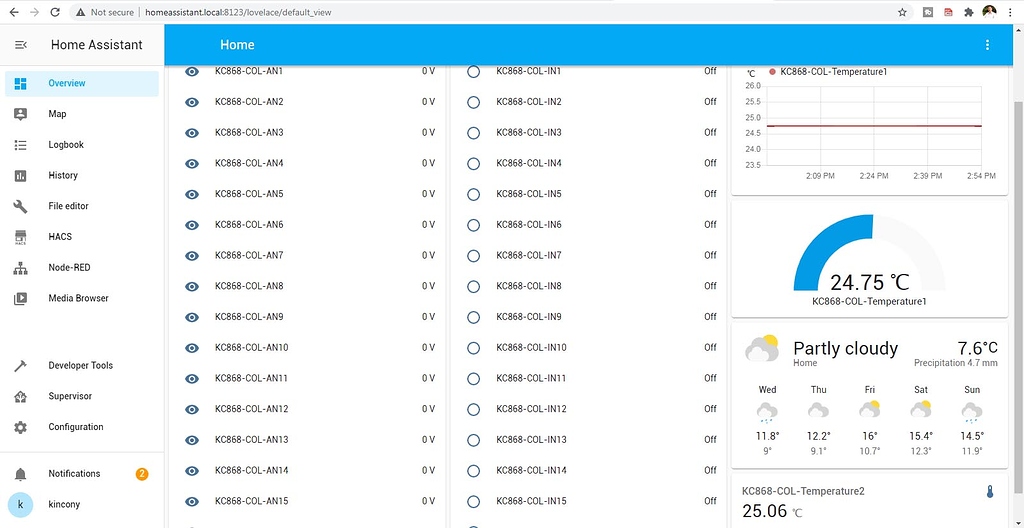The height and width of the screenshot is (528, 1024).
Task: Click the Precipitation 4.7 mm text
Action: click(955, 363)
